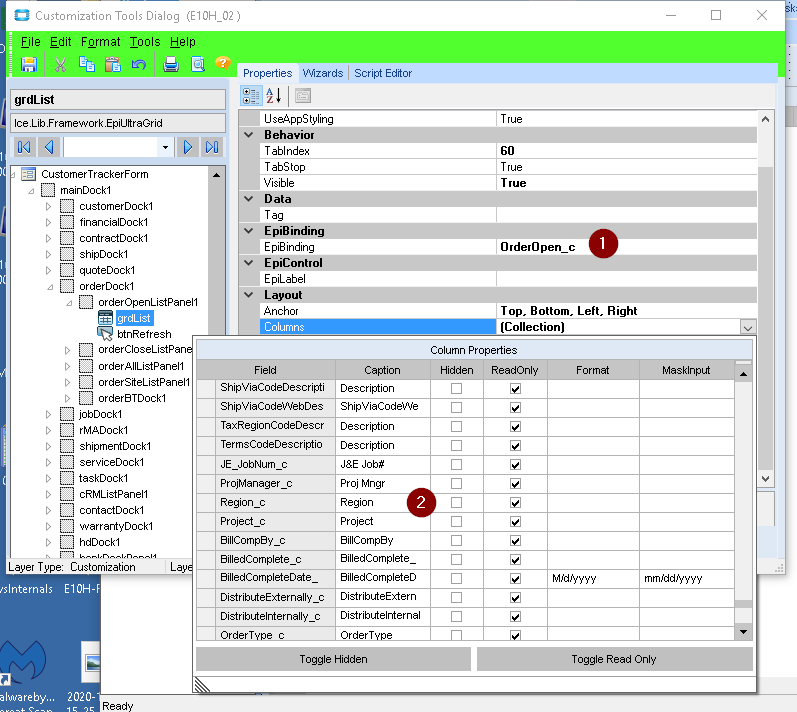Collapse the EpiBinding property category
The image size is (797, 712).
[249, 231]
